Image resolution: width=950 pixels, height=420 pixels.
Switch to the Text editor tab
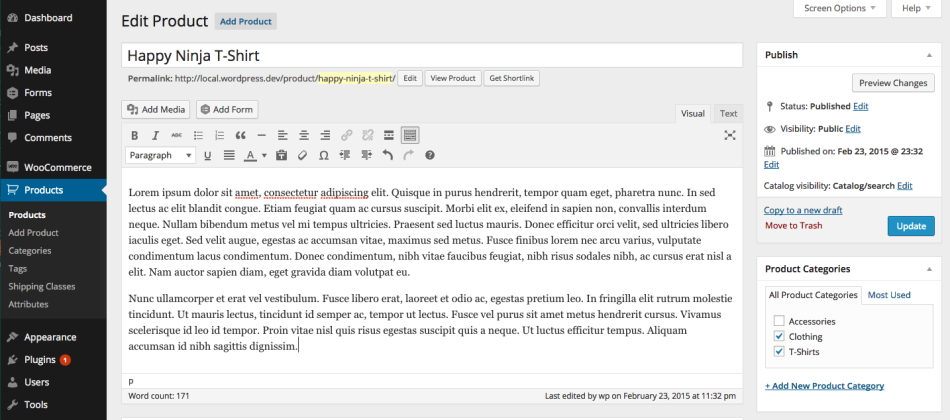(728, 114)
